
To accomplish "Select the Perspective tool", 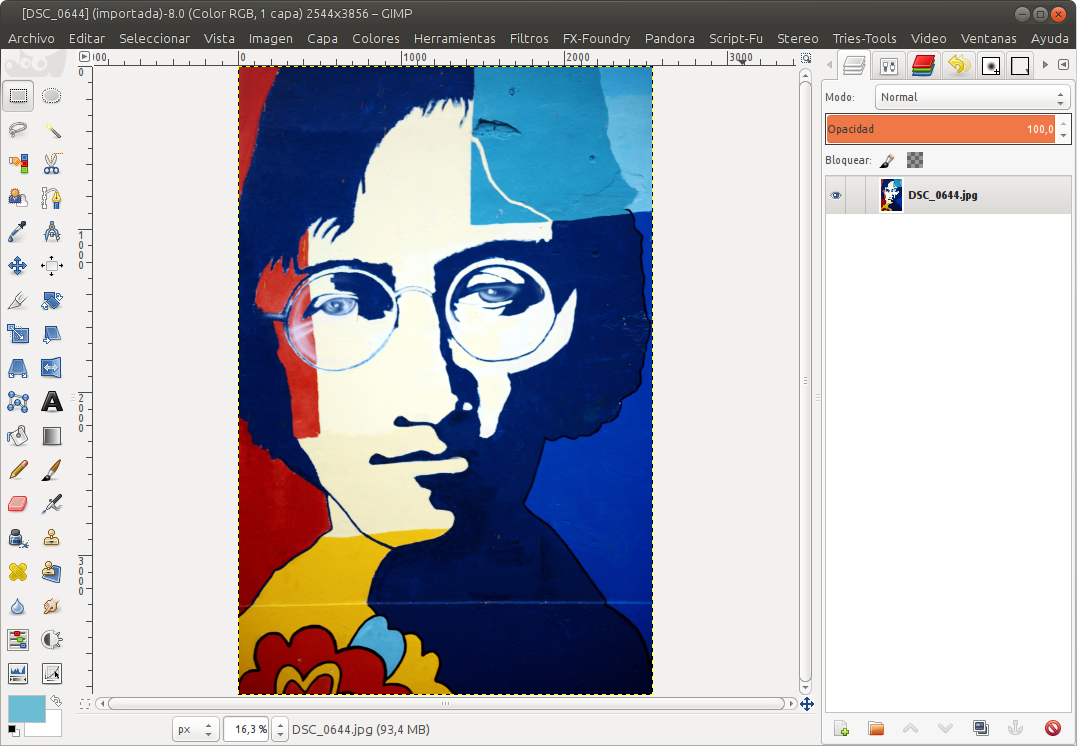I will tap(18, 368).
